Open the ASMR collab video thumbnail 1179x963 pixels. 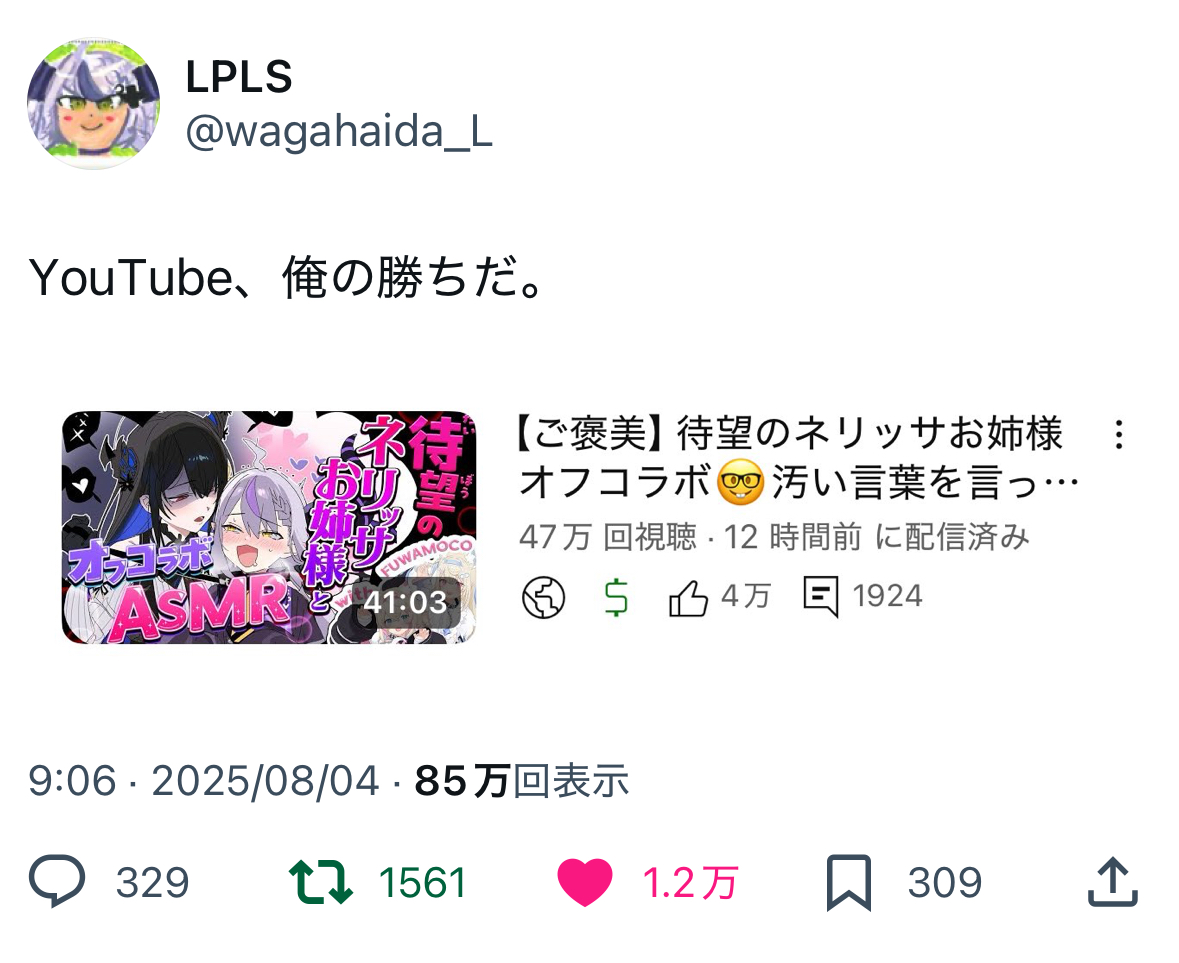pyautogui.click(x=269, y=527)
